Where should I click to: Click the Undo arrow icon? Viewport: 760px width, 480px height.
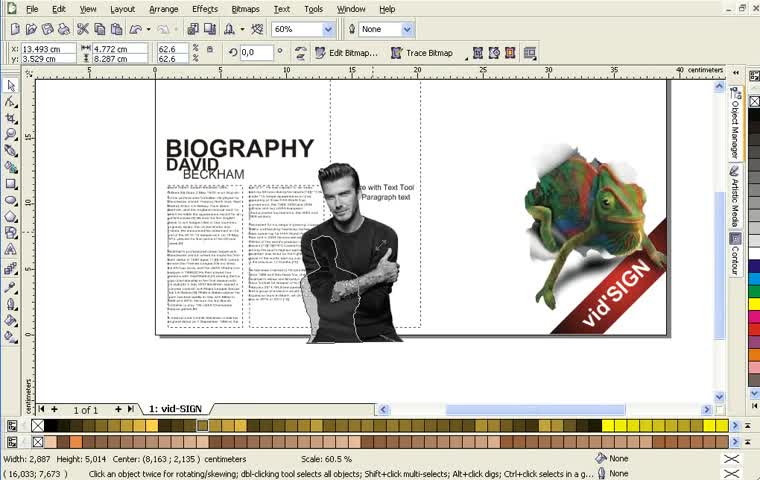[x=136, y=29]
